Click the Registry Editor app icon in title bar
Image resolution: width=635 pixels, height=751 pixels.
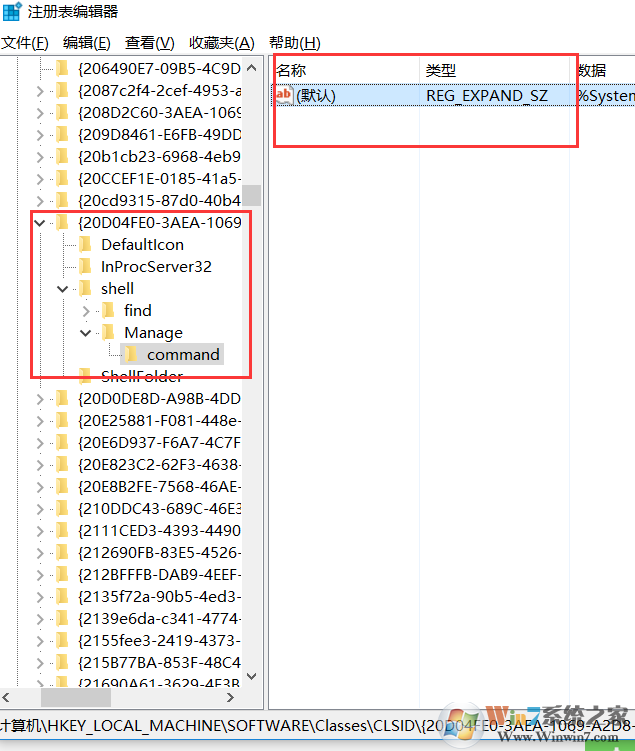tap(12, 11)
